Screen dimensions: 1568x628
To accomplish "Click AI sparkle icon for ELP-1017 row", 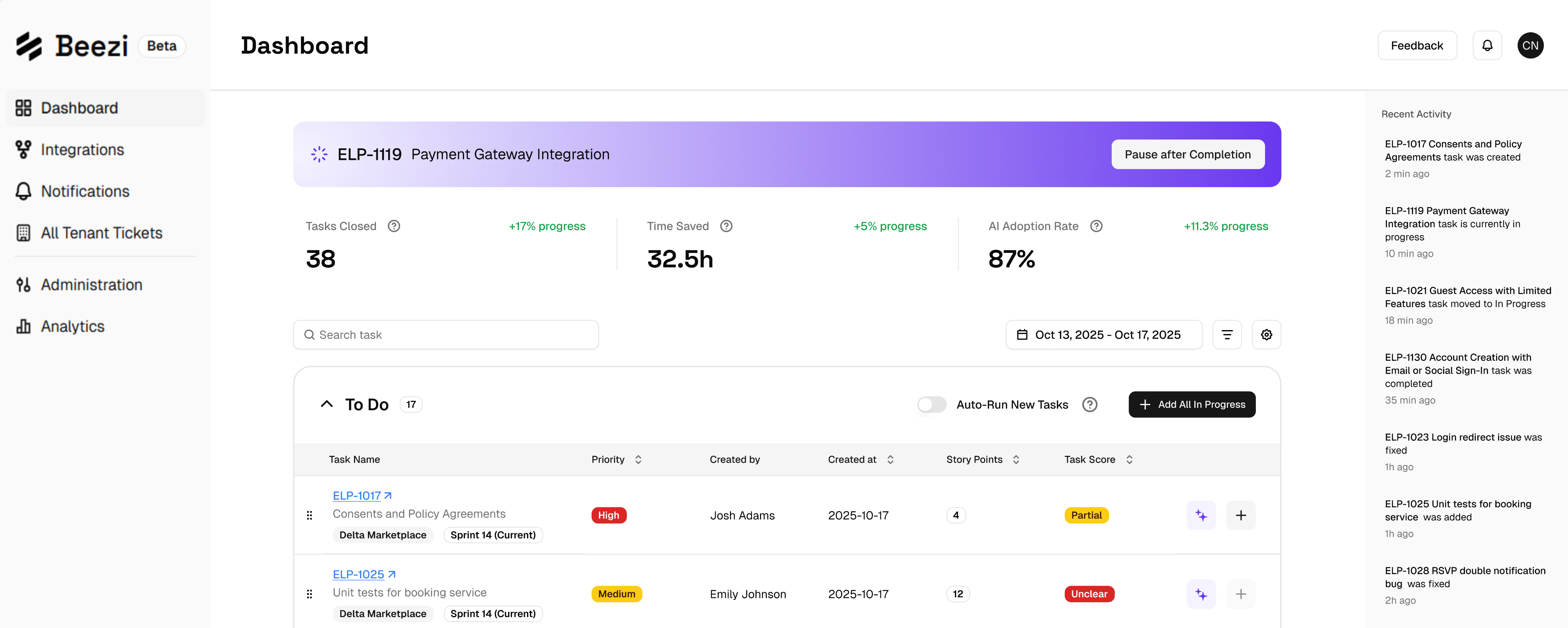I will (x=1201, y=515).
